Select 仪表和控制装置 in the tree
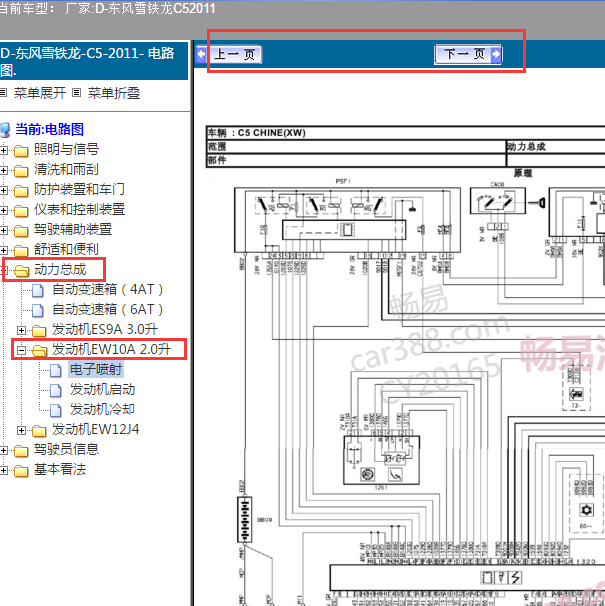The image size is (605, 606). [79, 209]
